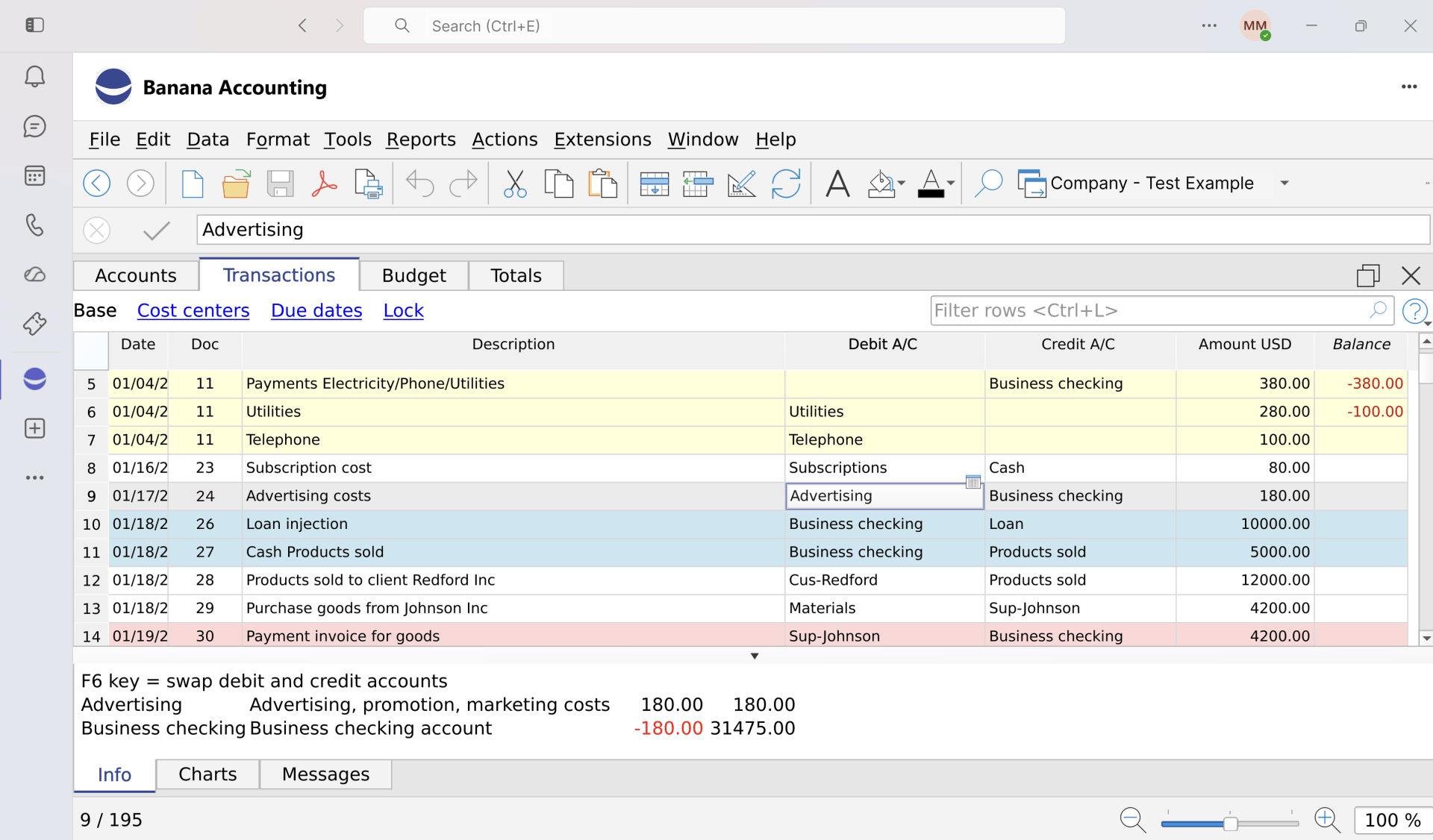1433x840 pixels.
Task: Navigate back with the circled left arrow
Action: [97, 184]
